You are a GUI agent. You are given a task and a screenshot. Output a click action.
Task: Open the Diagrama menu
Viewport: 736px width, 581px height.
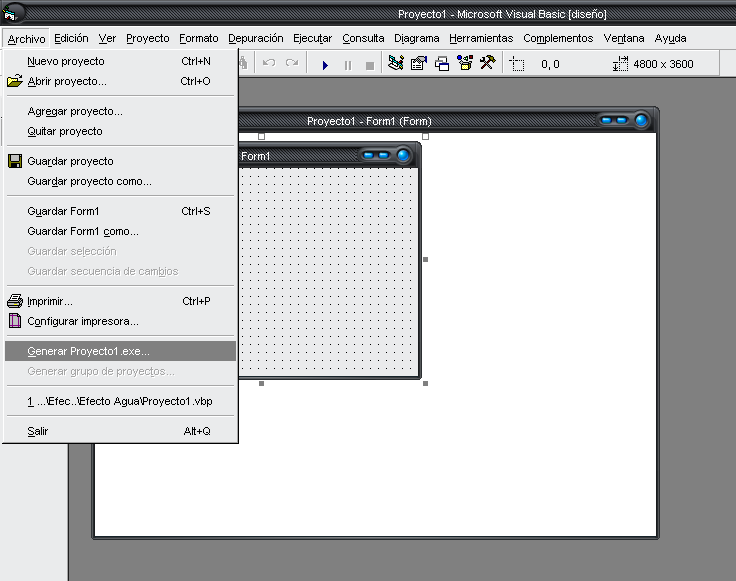click(416, 38)
